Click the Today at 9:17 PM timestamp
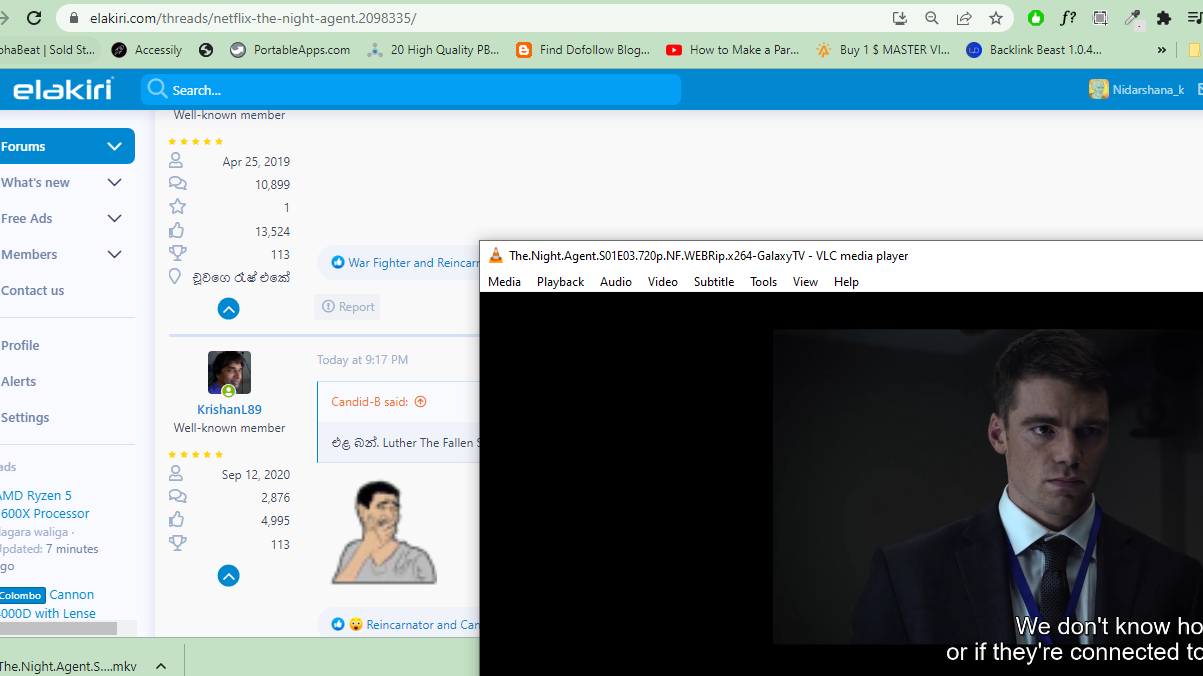 tap(362, 360)
